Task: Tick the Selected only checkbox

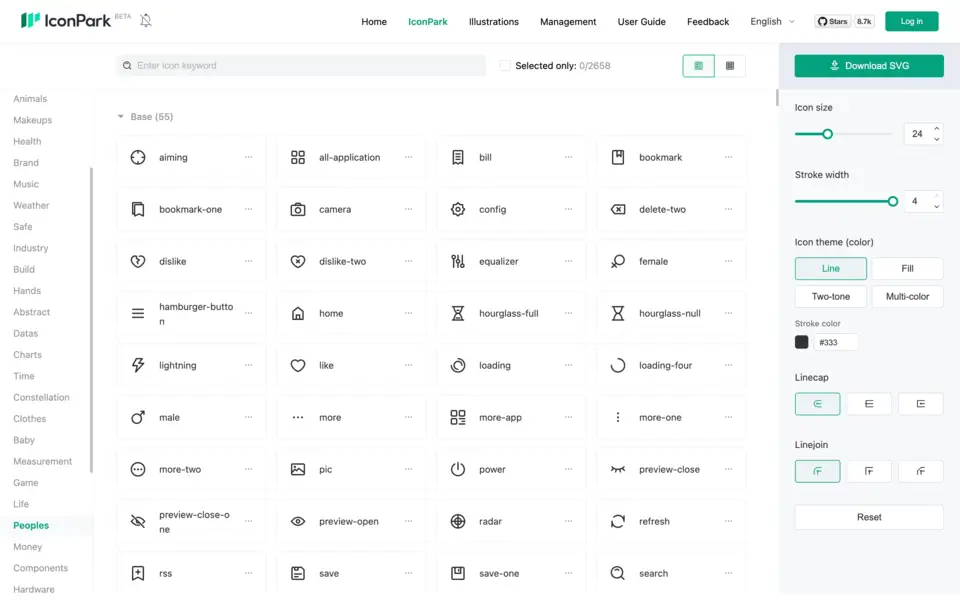Action: [504, 66]
